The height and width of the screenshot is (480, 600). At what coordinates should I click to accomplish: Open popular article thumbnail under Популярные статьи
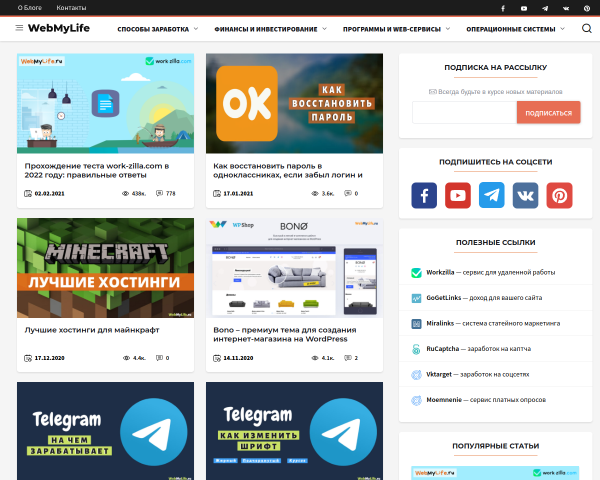coord(495,473)
